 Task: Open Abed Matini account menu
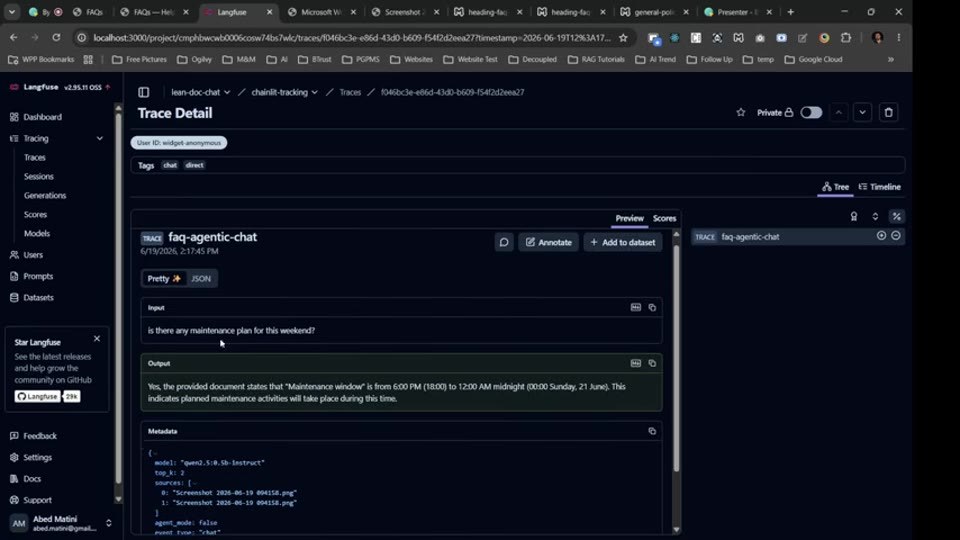[60, 523]
